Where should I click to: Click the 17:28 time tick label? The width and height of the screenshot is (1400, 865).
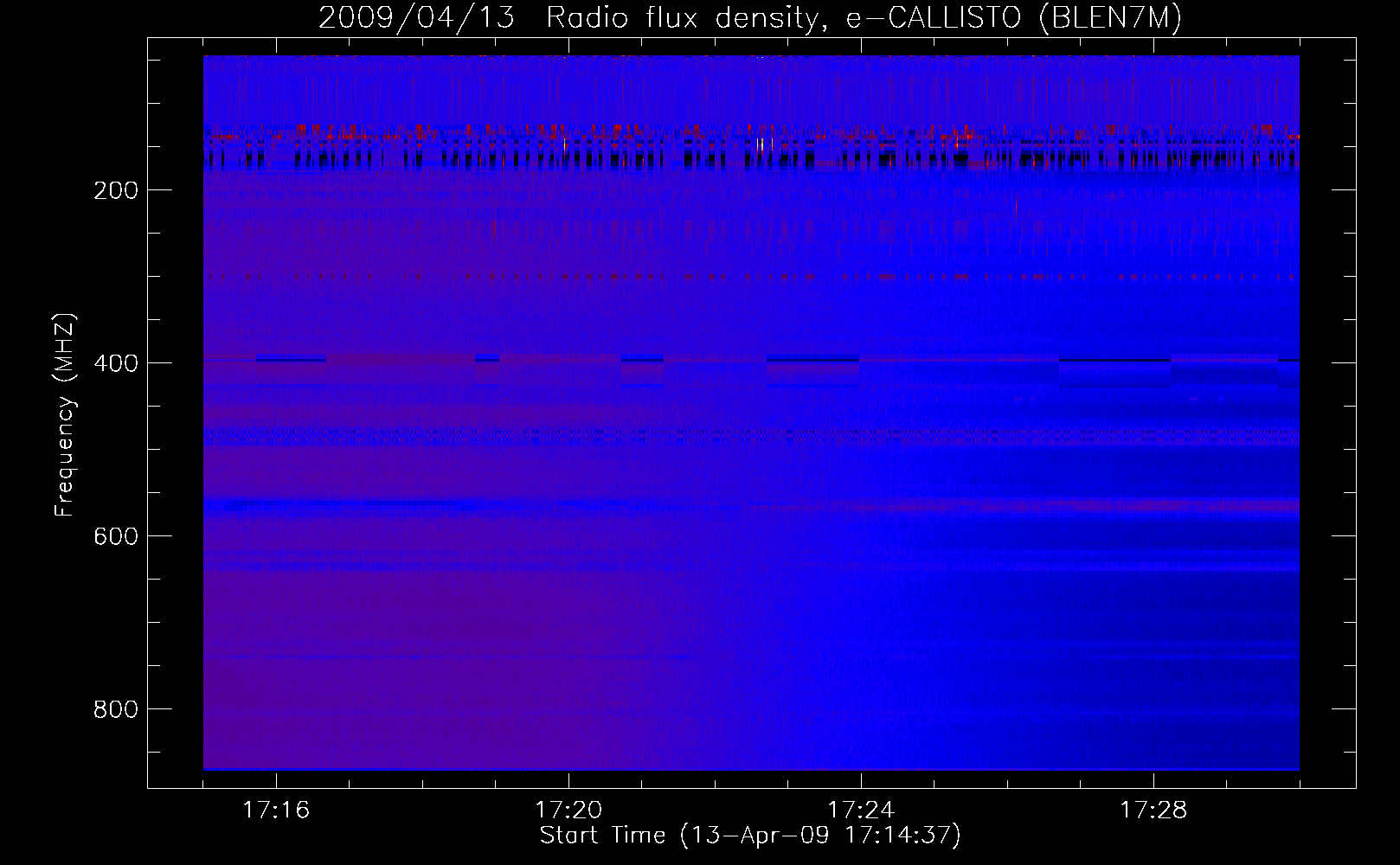pyautogui.click(x=1153, y=811)
